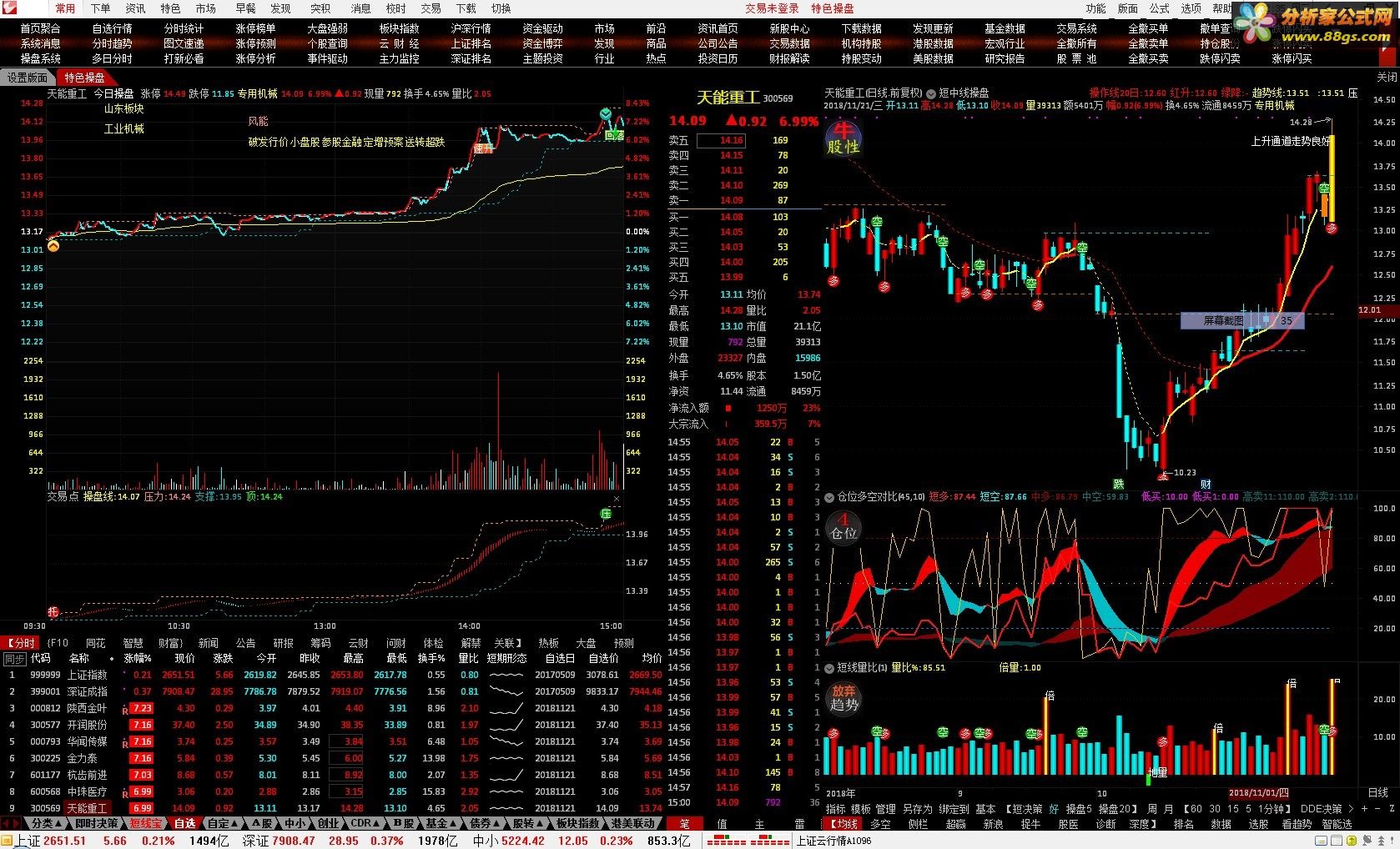Expand the 股转▲ tab menu
1400x849 pixels.
tap(528, 823)
